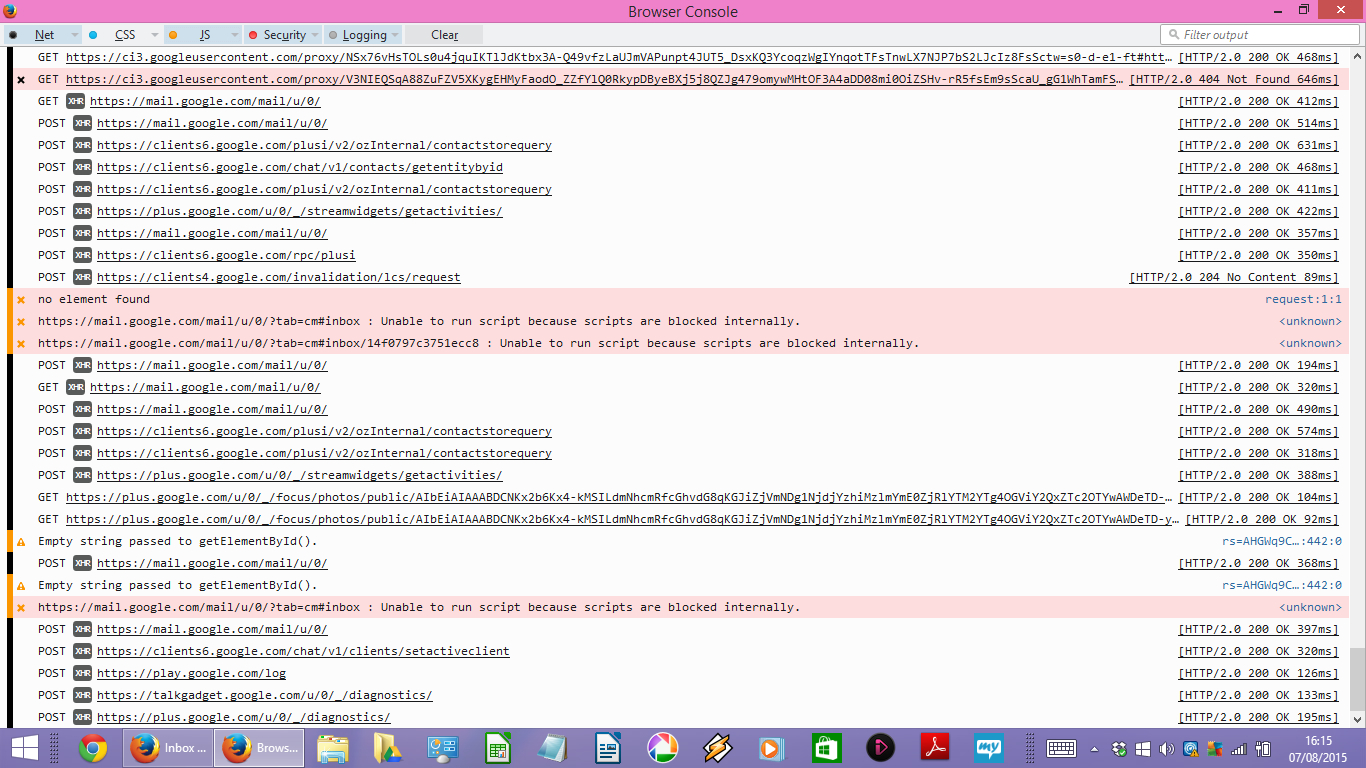Image resolution: width=1366 pixels, height=768 pixels.
Task: Click the XHR badge on the play.google.com/log row
Action: [x=83, y=673]
